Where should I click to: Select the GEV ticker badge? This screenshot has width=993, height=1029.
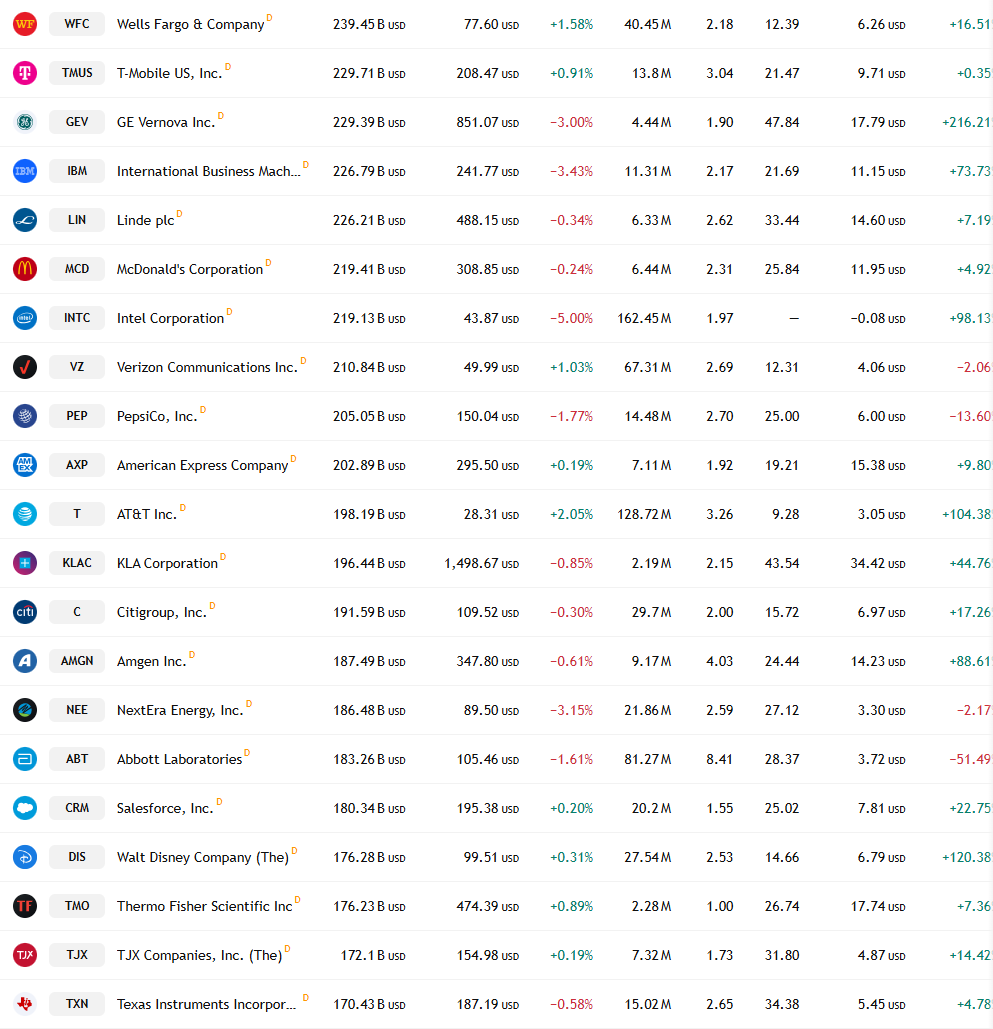(77, 122)
